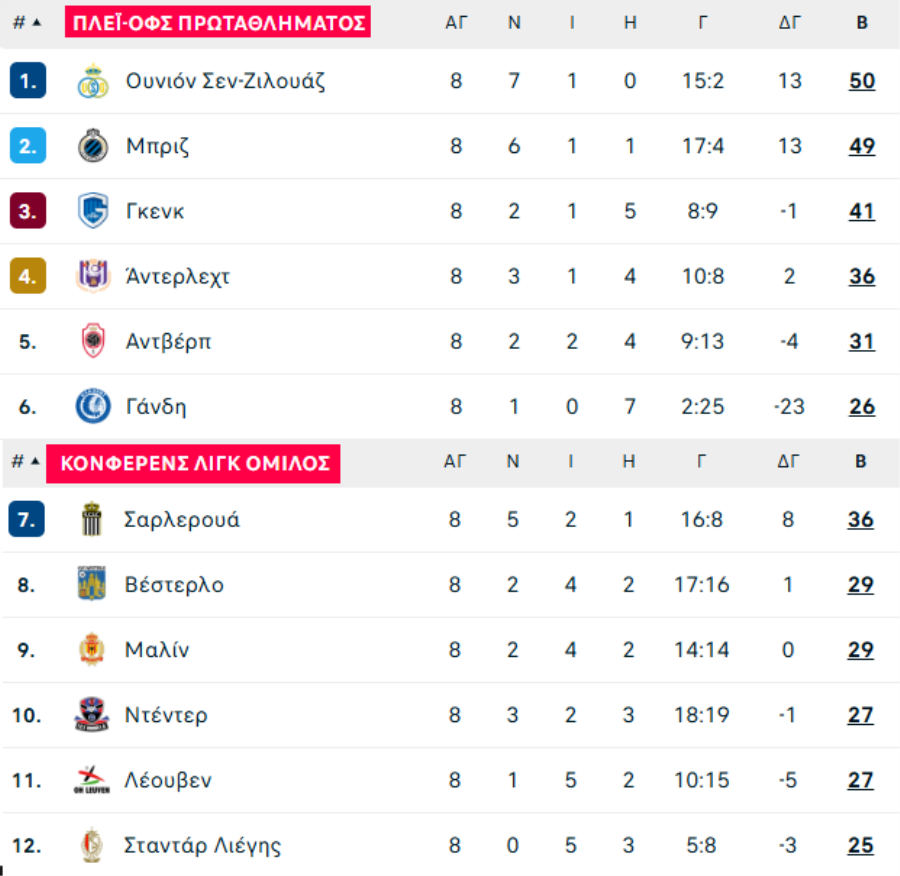Viewport: 900px width, 876px height.
Task: Click team name Μαλίν
Action: click(x=157, y=650)
